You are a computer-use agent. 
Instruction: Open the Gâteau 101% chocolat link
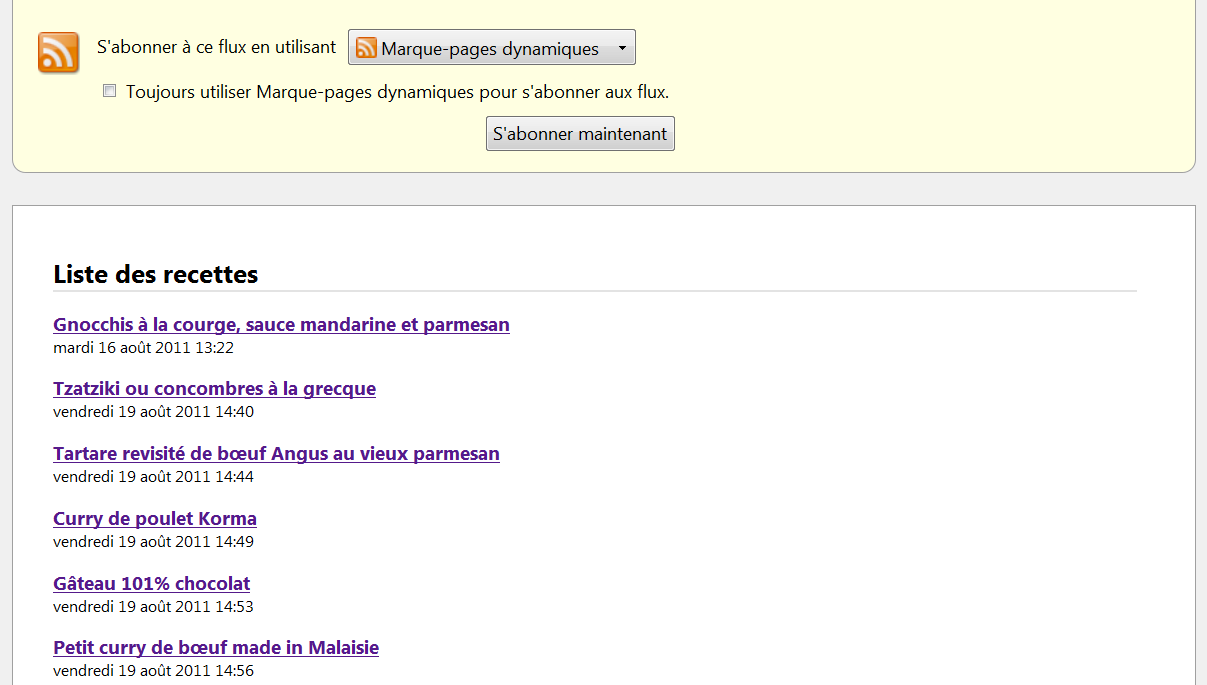(x=151, y=584)
